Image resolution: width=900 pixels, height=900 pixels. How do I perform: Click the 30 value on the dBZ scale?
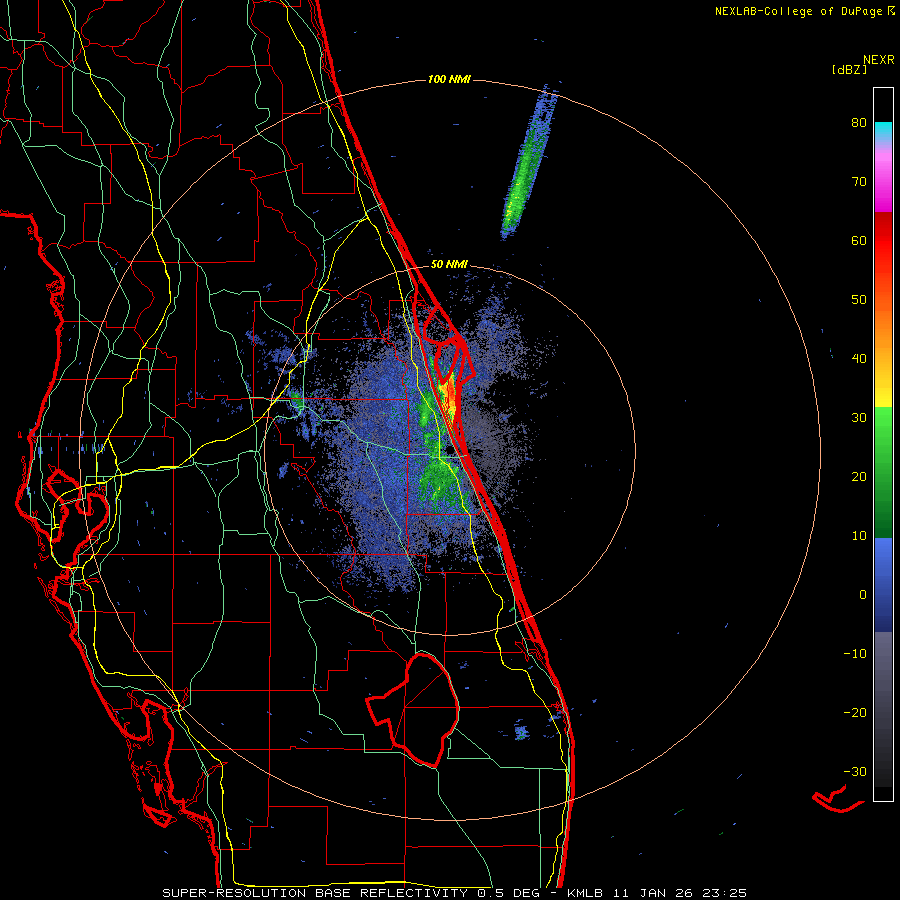click(859, 418)
